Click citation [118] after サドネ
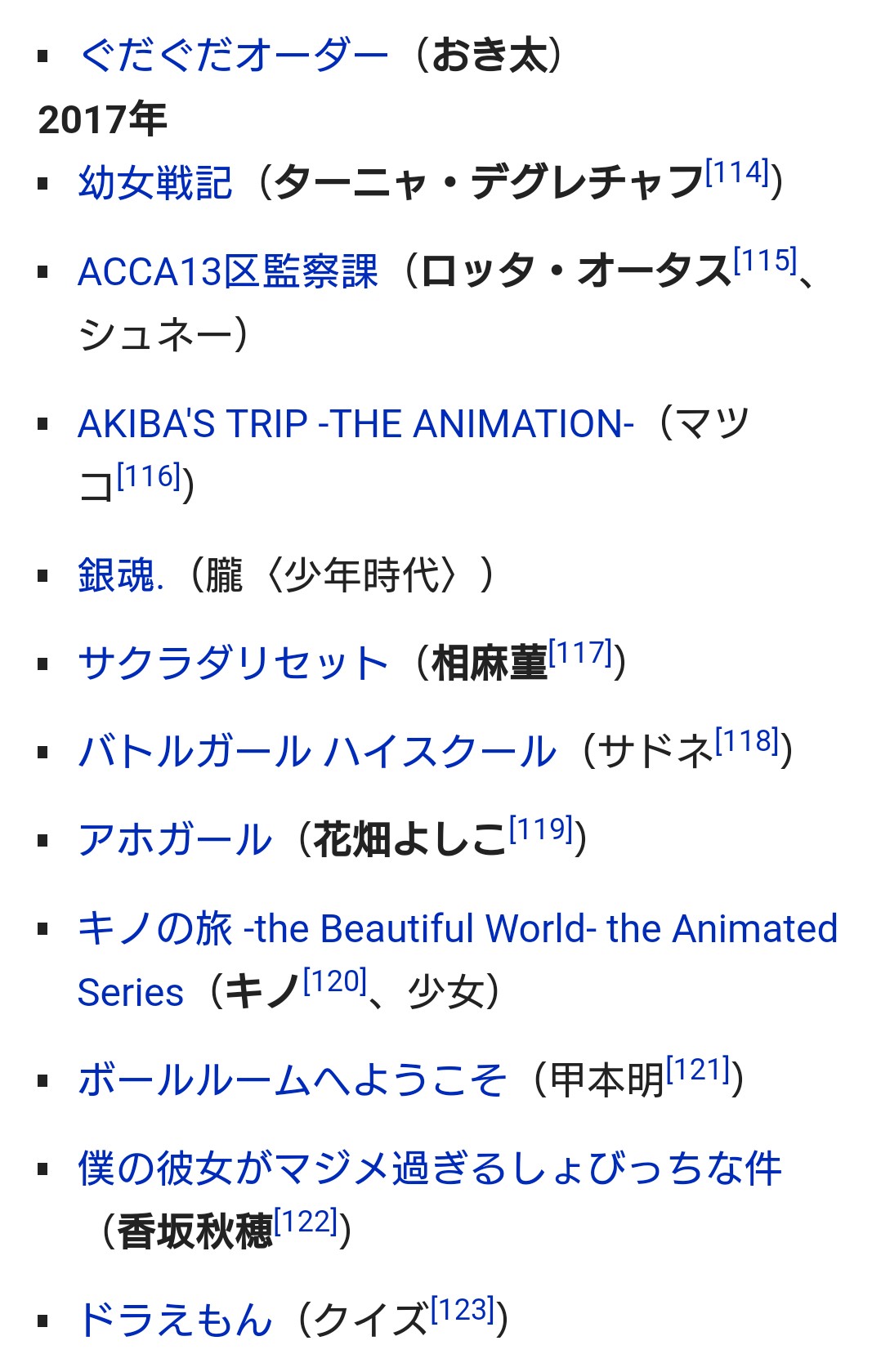 [747, 740]
